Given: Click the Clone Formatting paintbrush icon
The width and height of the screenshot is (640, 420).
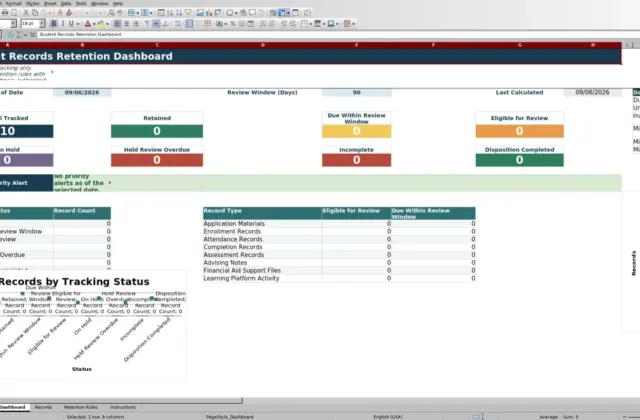Looking at the screenshot, I should click(60, 13).
